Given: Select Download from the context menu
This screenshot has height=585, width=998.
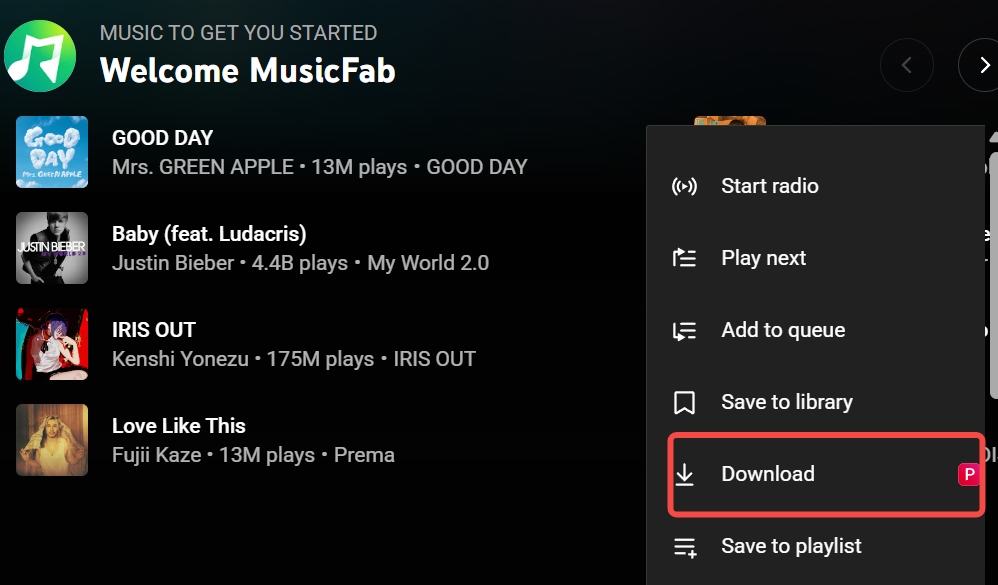Looking at the screenshot, I should pyautogui.click(x=767, y=473).
